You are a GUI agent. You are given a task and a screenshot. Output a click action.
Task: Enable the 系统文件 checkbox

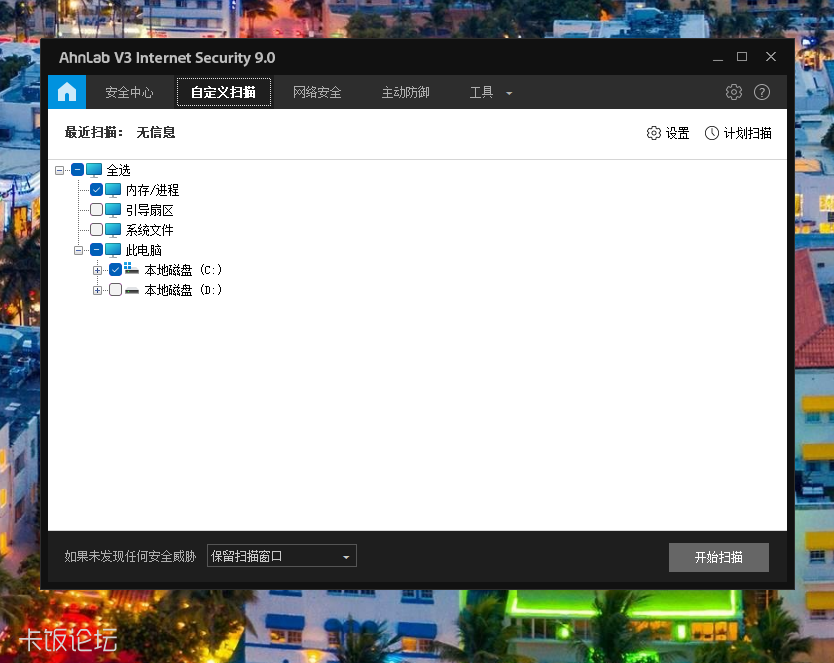[96, 230]
